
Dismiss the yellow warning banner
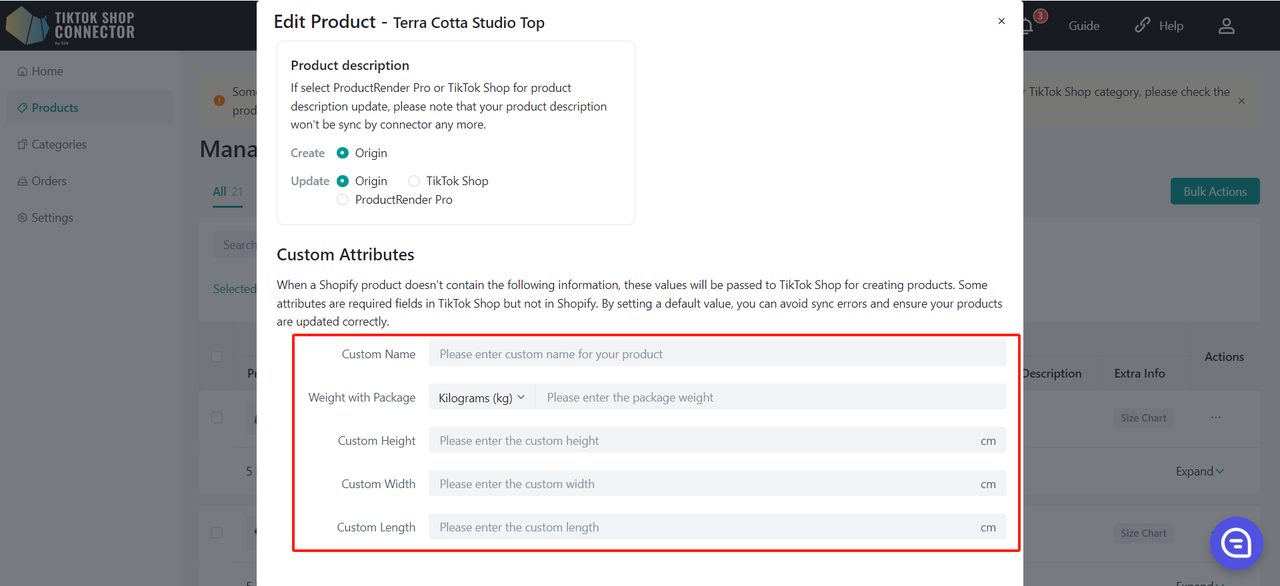[1242, 101]
